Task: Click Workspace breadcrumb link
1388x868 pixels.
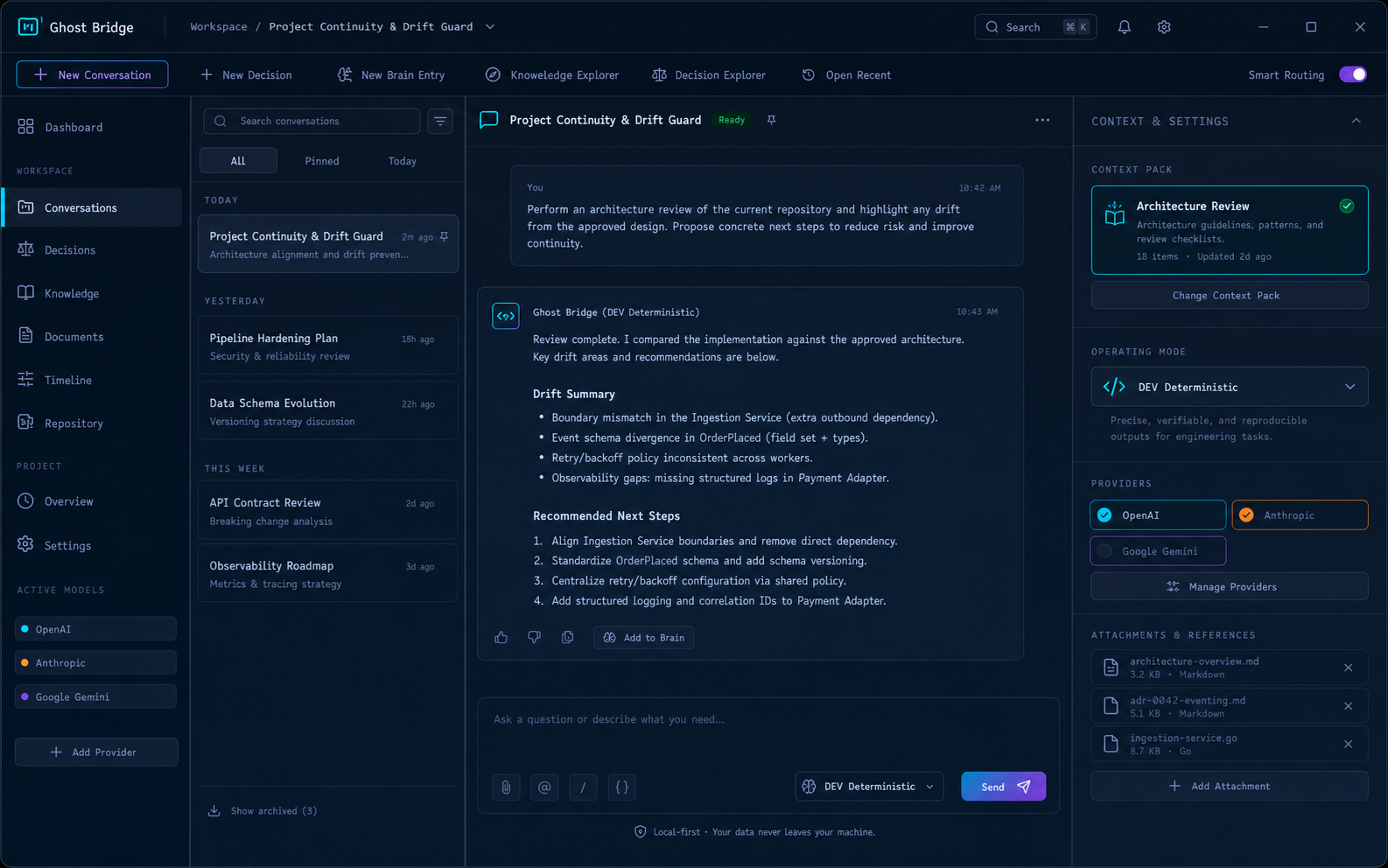Action: pyautogui.click(x=219, y=27)
